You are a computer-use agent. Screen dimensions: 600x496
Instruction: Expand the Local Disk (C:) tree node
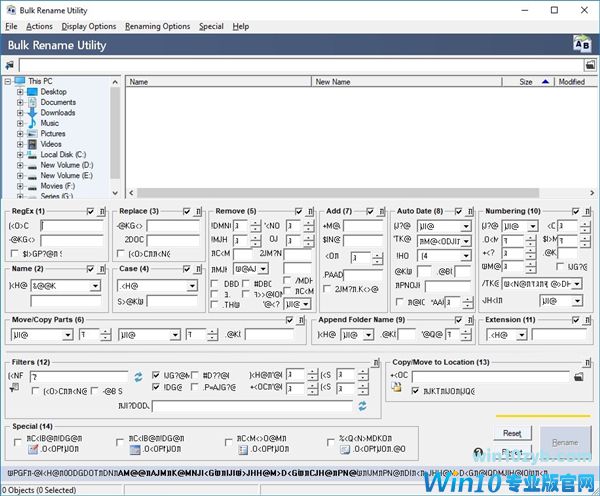[20, 155]
